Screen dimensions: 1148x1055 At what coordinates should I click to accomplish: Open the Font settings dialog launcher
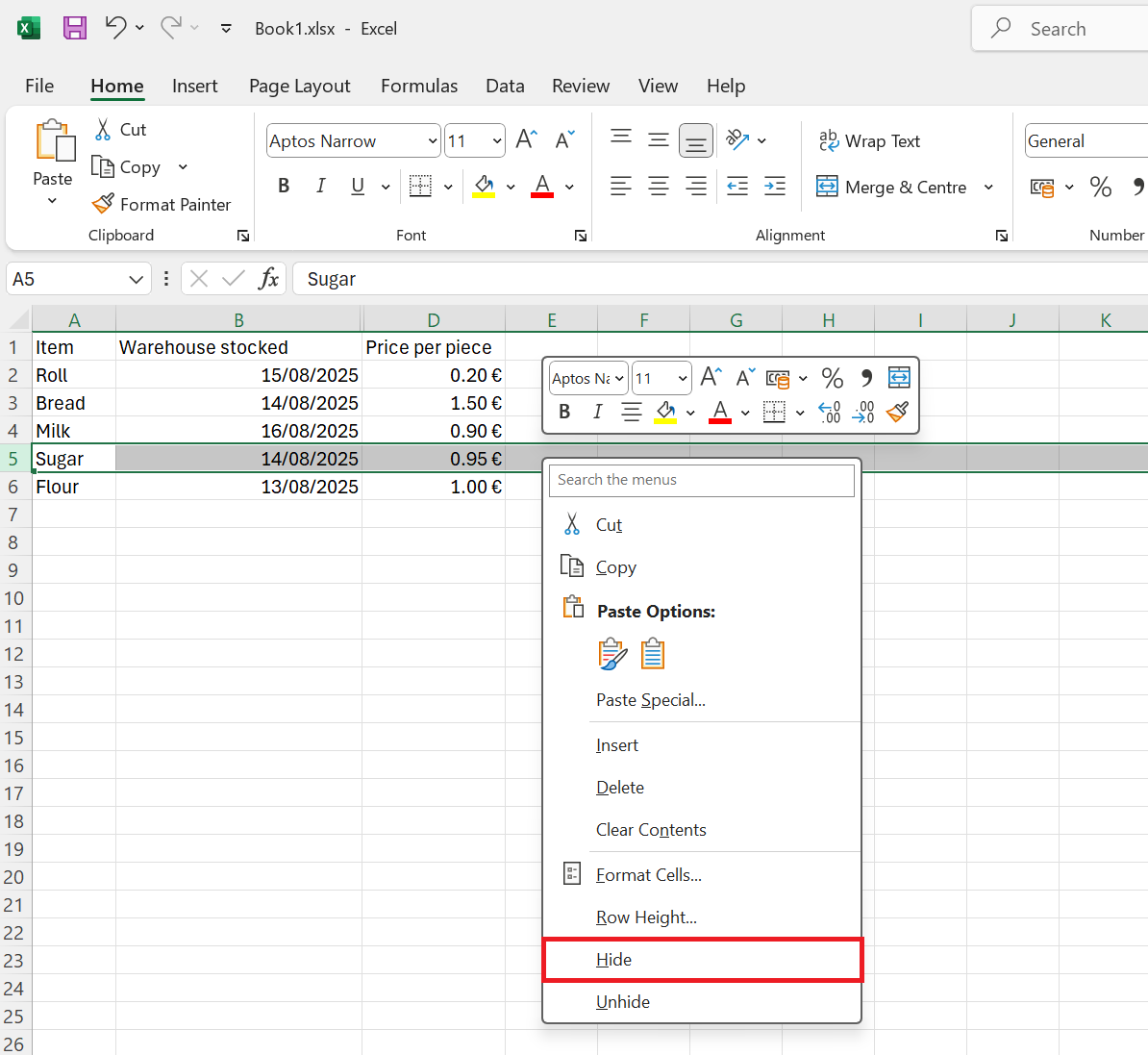pyautogui.click(x=581, y=236)
